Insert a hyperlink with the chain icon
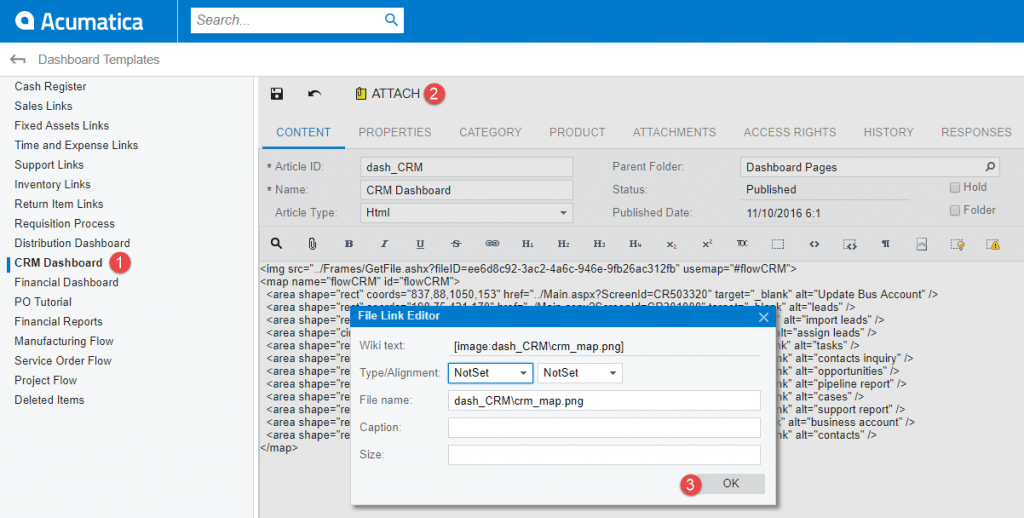Screen dimensions: 1024x518 492,244
